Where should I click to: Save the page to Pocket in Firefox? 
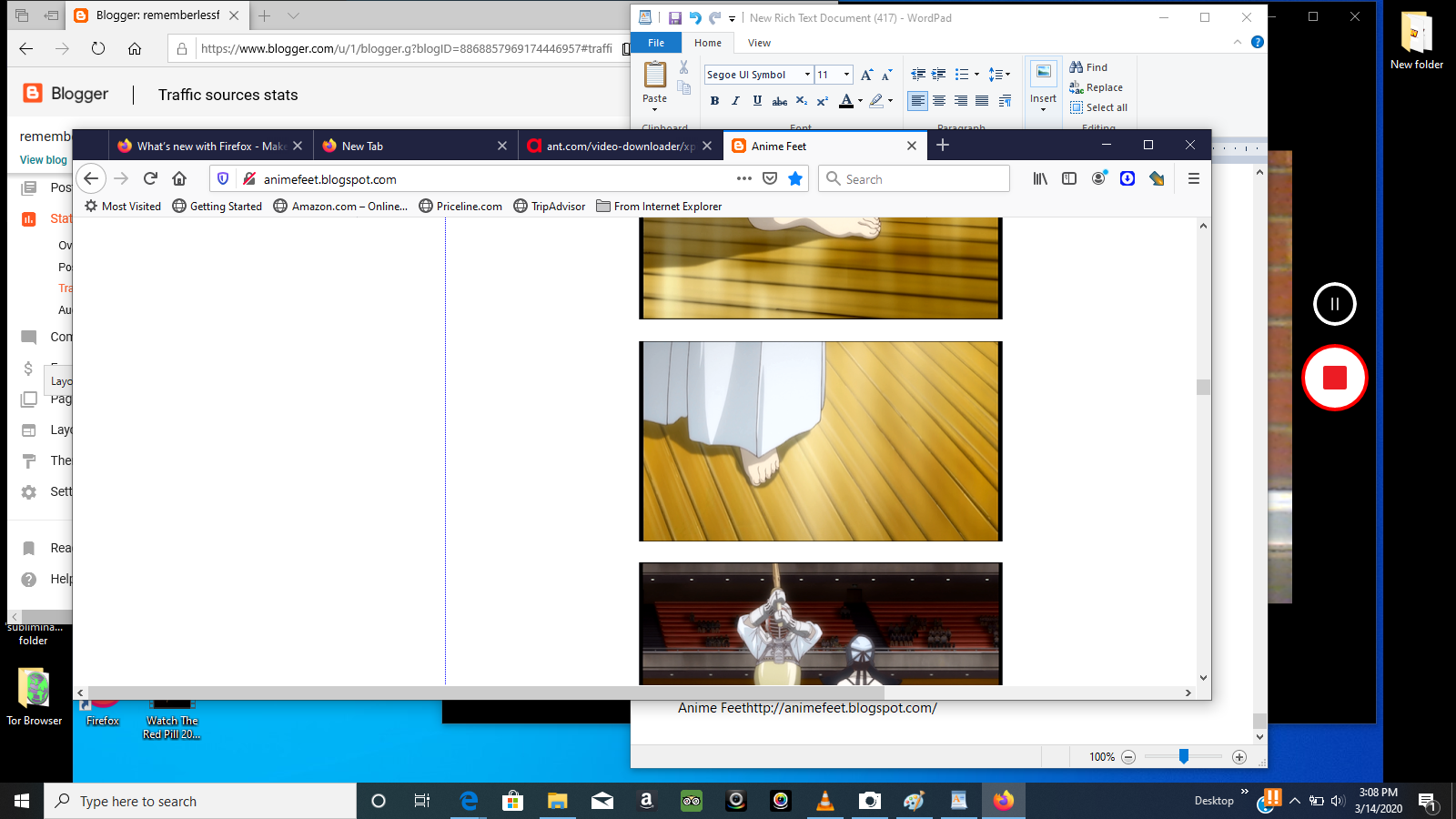[770, 179]
